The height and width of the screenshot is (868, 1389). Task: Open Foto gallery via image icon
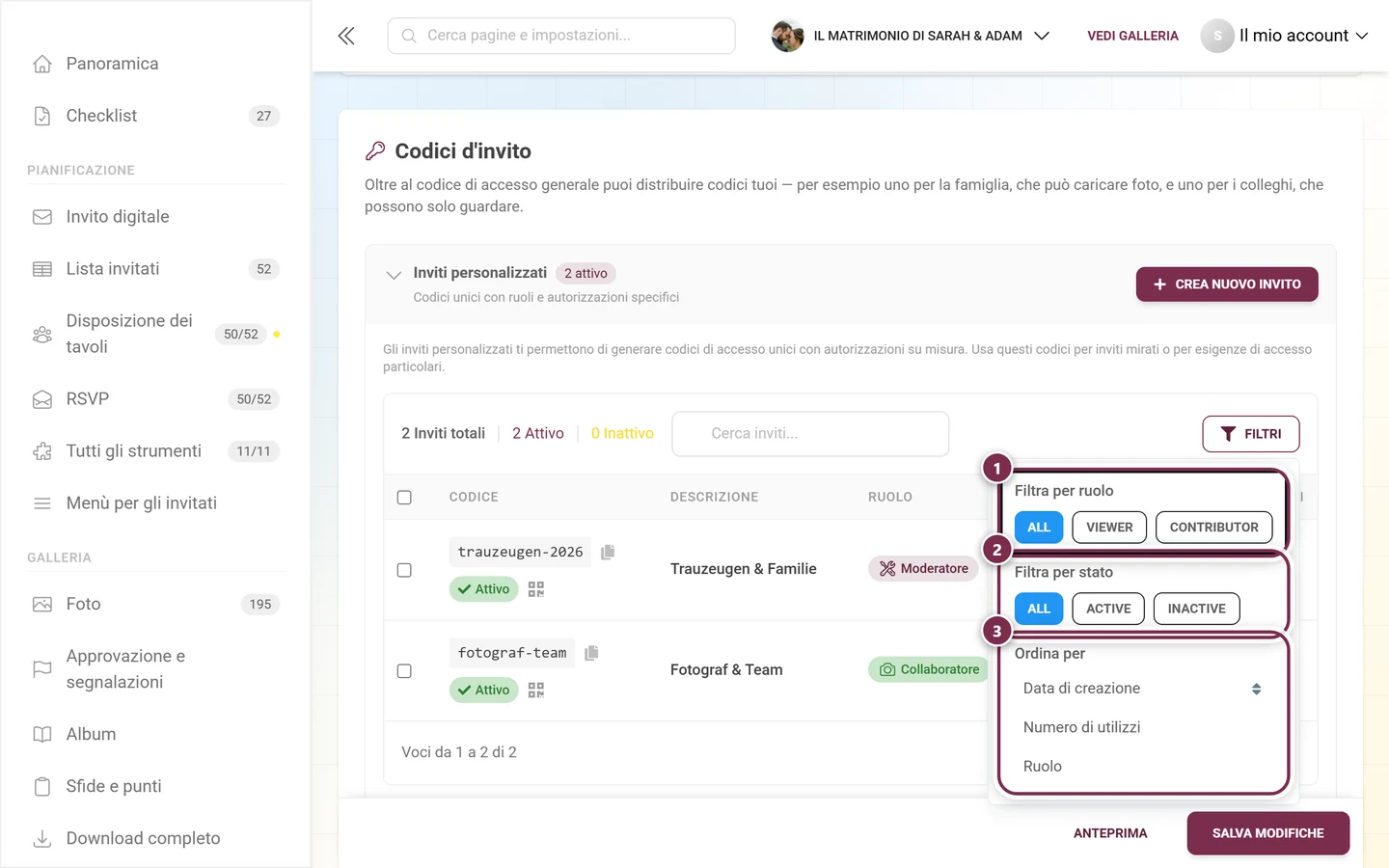[42, 605]
